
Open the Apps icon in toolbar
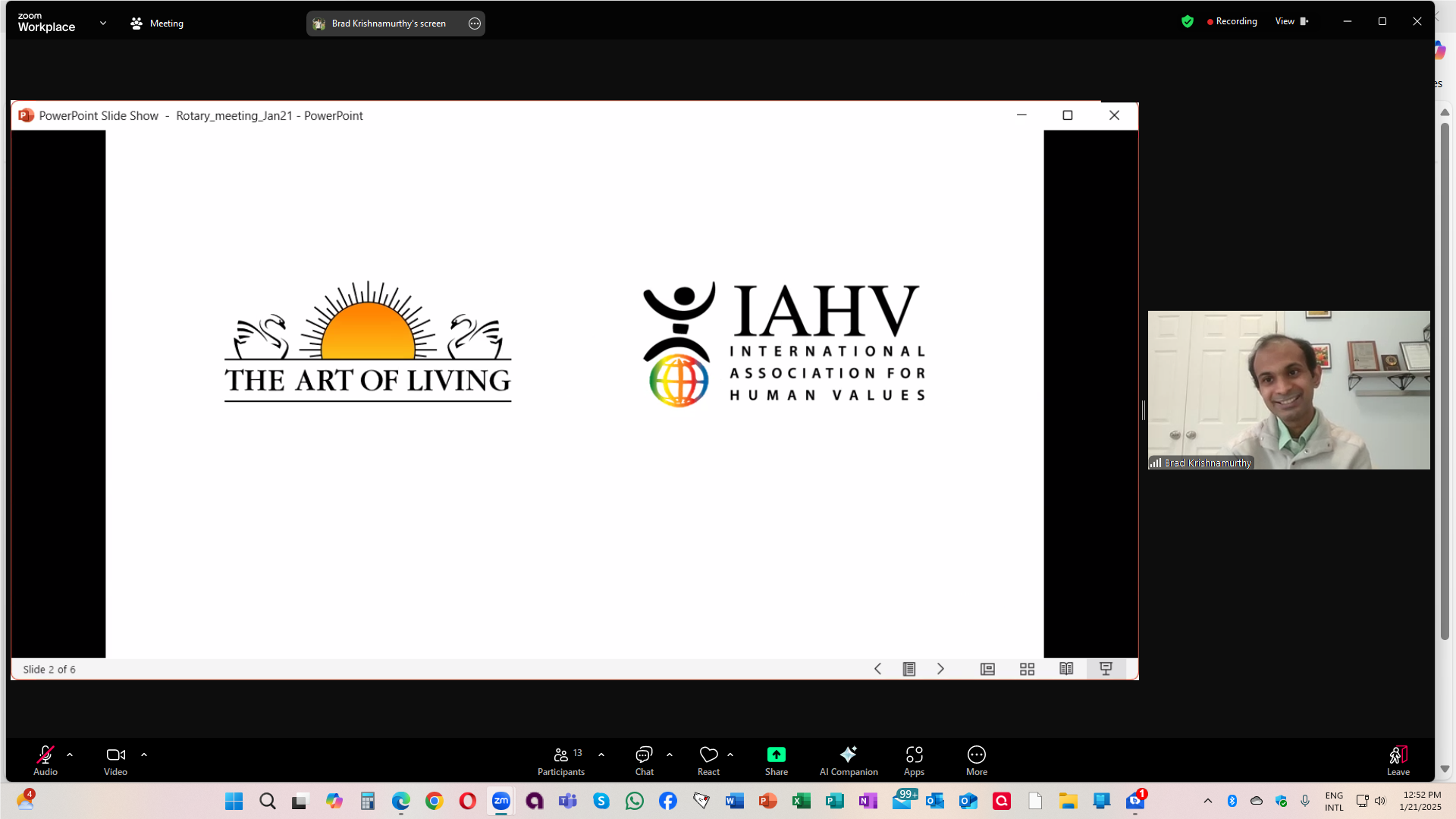pyautogui.click(x=914, y=755)
